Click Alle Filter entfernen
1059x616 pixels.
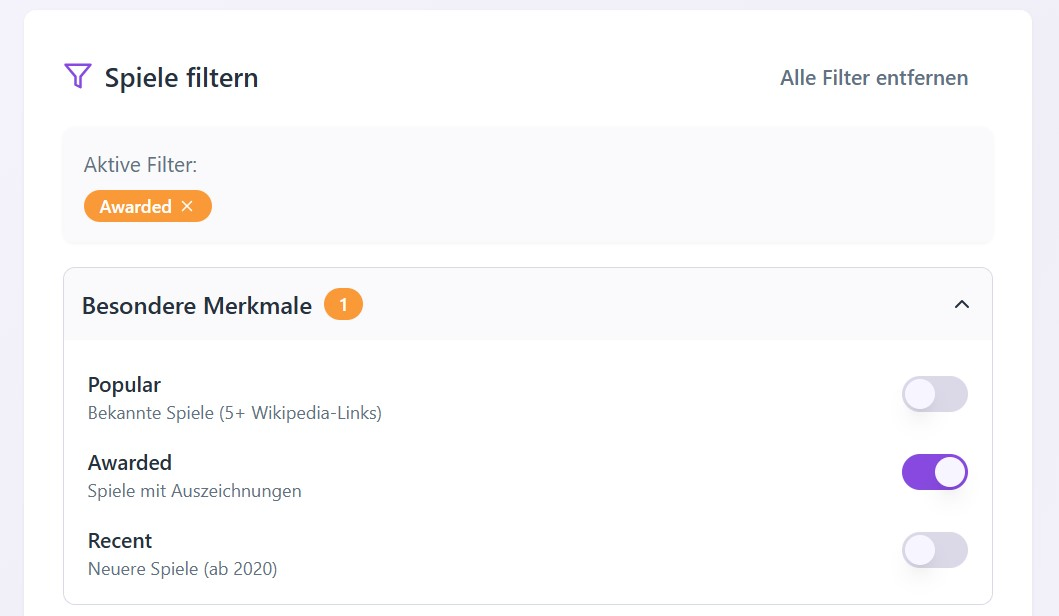pos(873,78)
